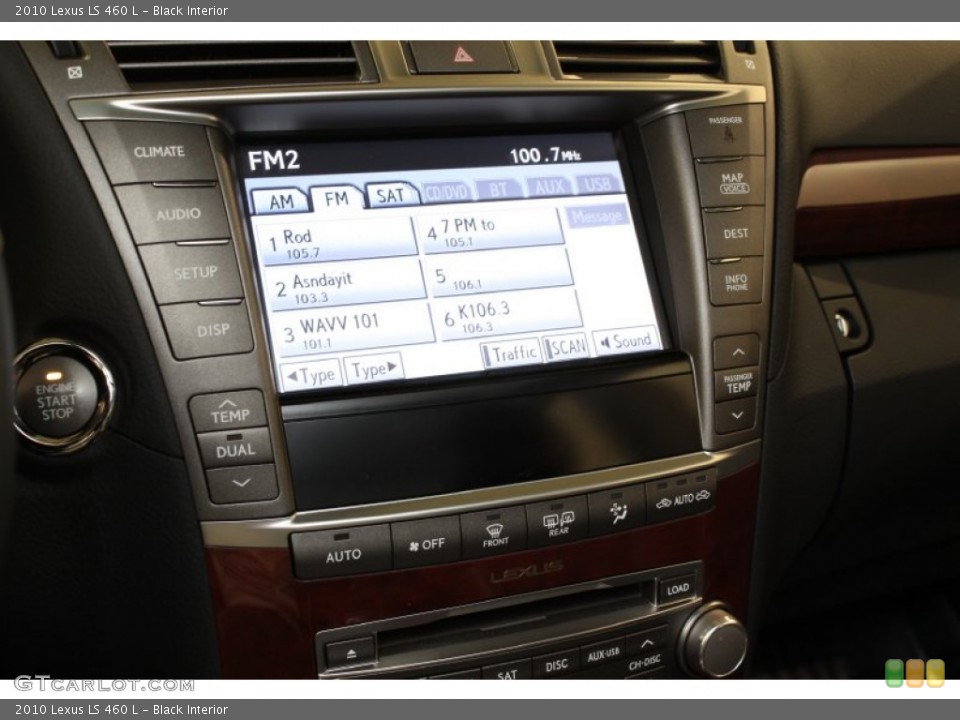Push the hazard warning triangle button
This screenshot has width=960, height=720.
462,56
